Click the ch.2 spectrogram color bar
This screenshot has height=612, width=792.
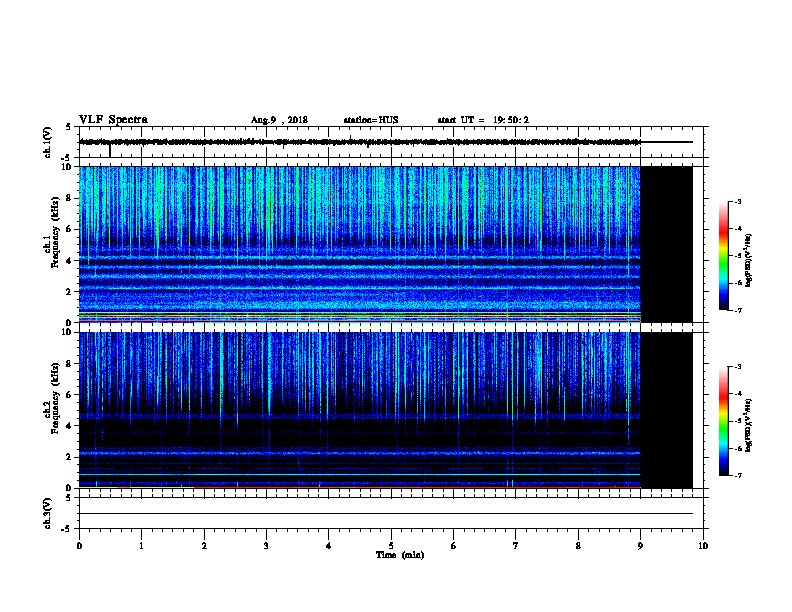pos(723,421)
